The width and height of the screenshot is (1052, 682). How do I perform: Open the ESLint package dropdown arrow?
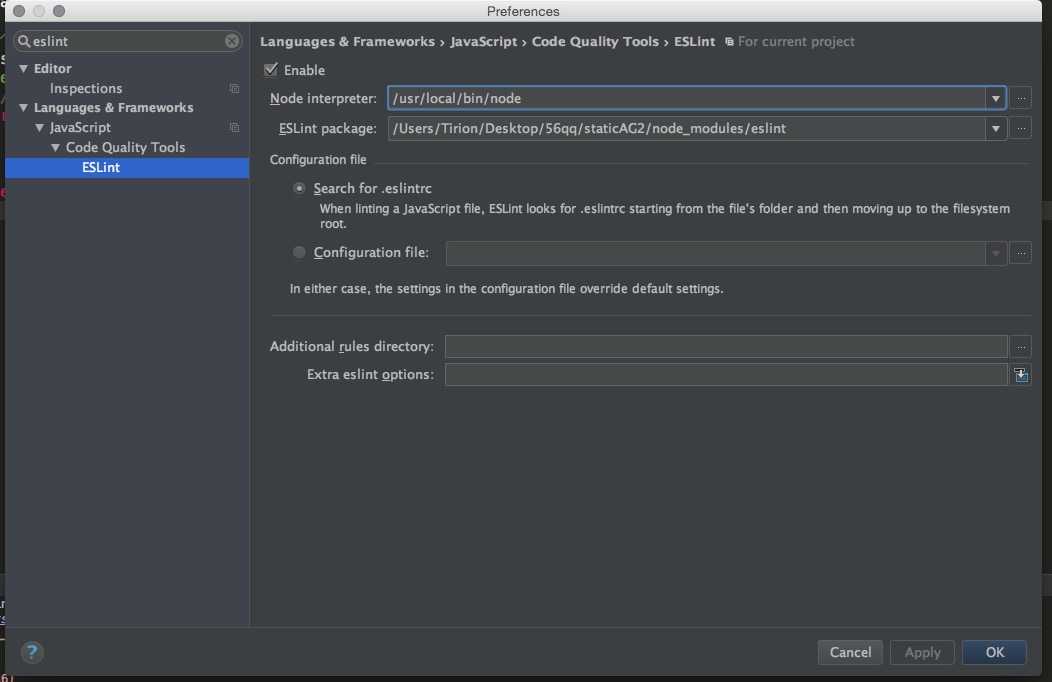[x=996, y=128]
